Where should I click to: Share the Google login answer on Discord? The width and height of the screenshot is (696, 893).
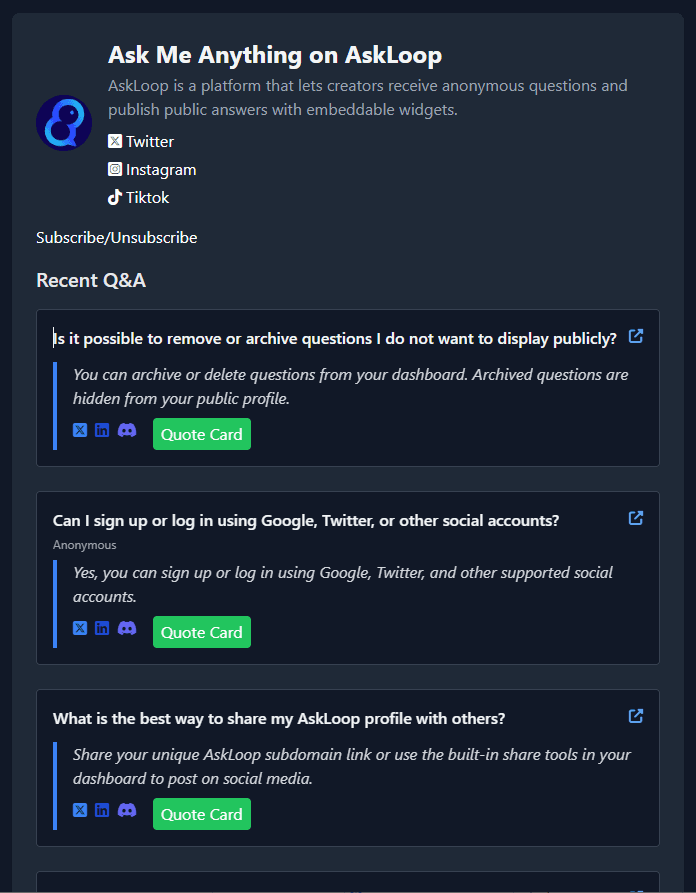[127, 627]
